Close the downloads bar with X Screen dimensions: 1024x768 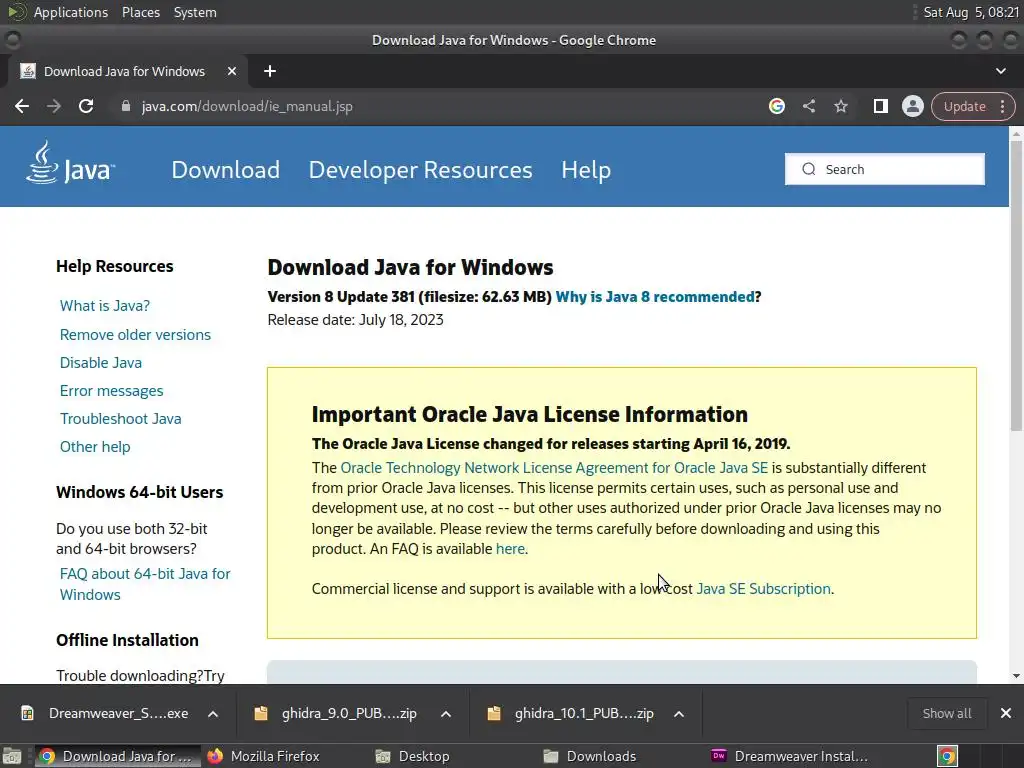coord(1005,713)
